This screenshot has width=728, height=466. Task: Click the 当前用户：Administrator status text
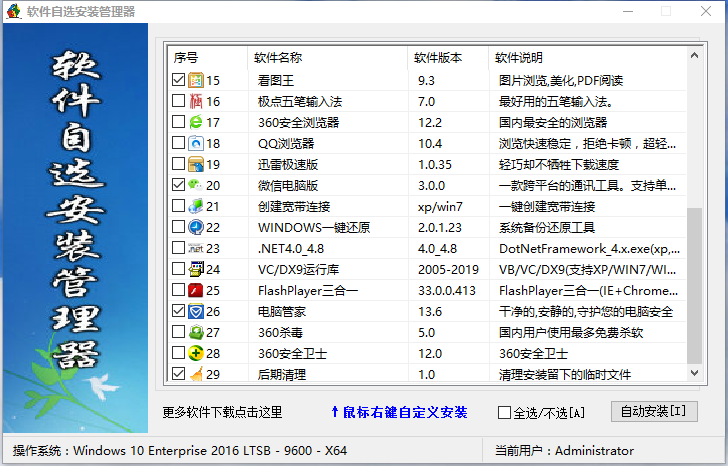click(x=564, y=450)
